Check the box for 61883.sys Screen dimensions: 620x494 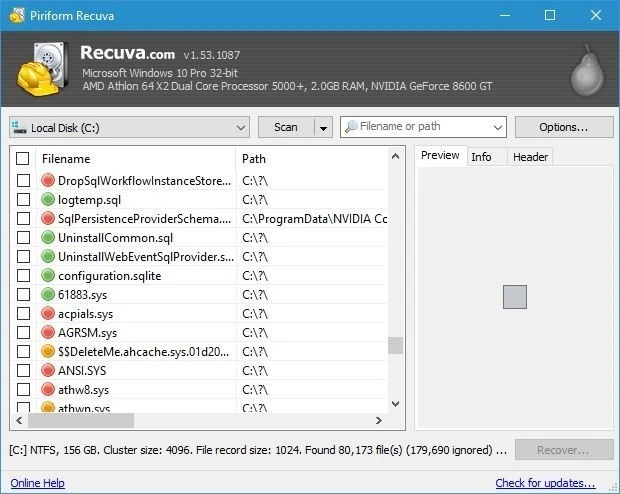click(x=23, y=294)
